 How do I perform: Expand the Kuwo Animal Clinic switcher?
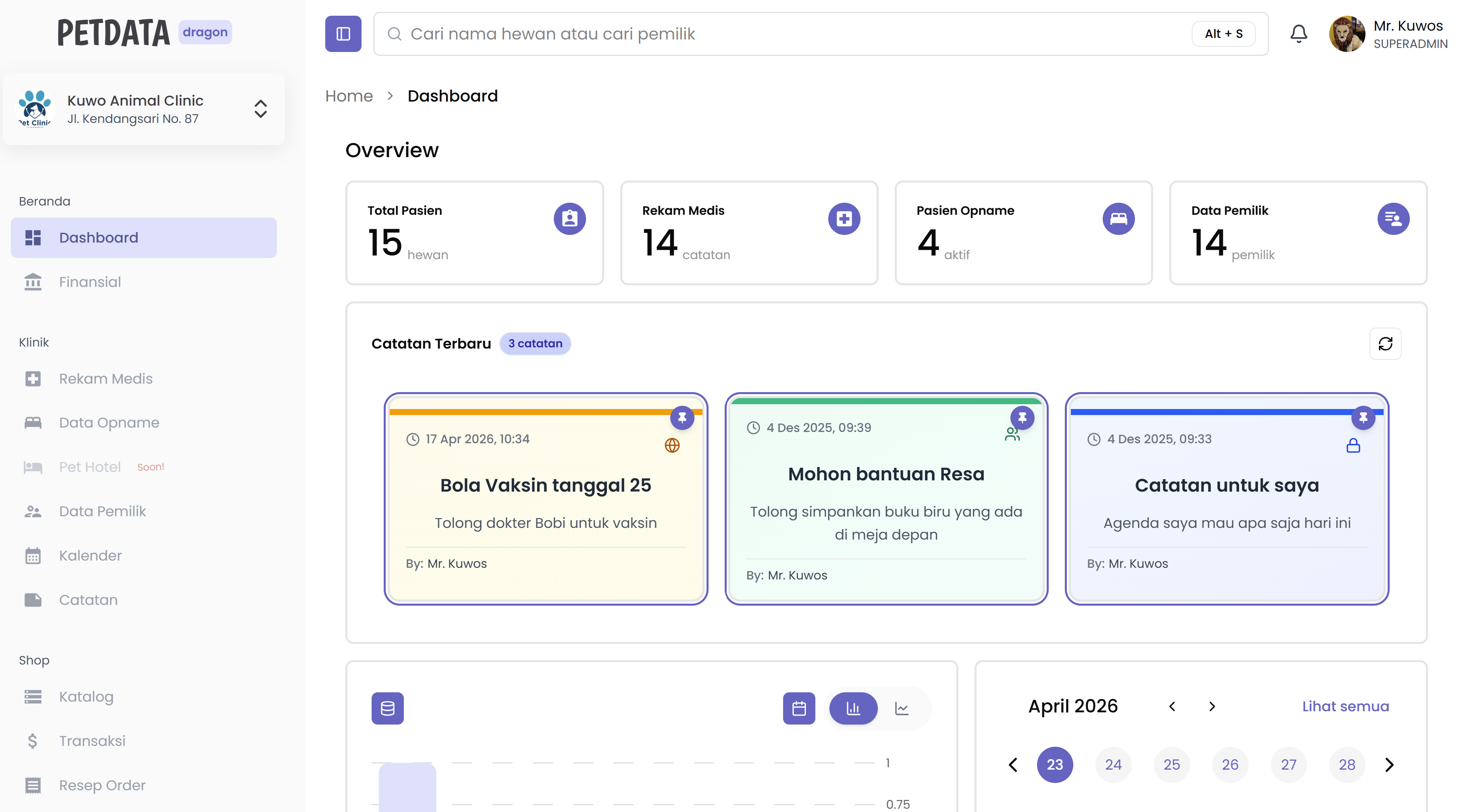[x=260, y=109]
